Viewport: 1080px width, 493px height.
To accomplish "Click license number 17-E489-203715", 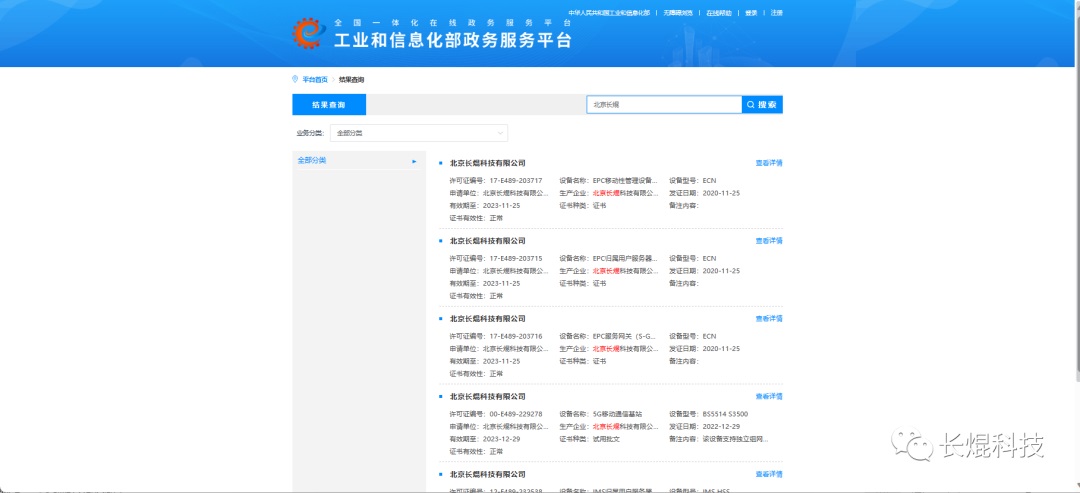I will 515,258.
